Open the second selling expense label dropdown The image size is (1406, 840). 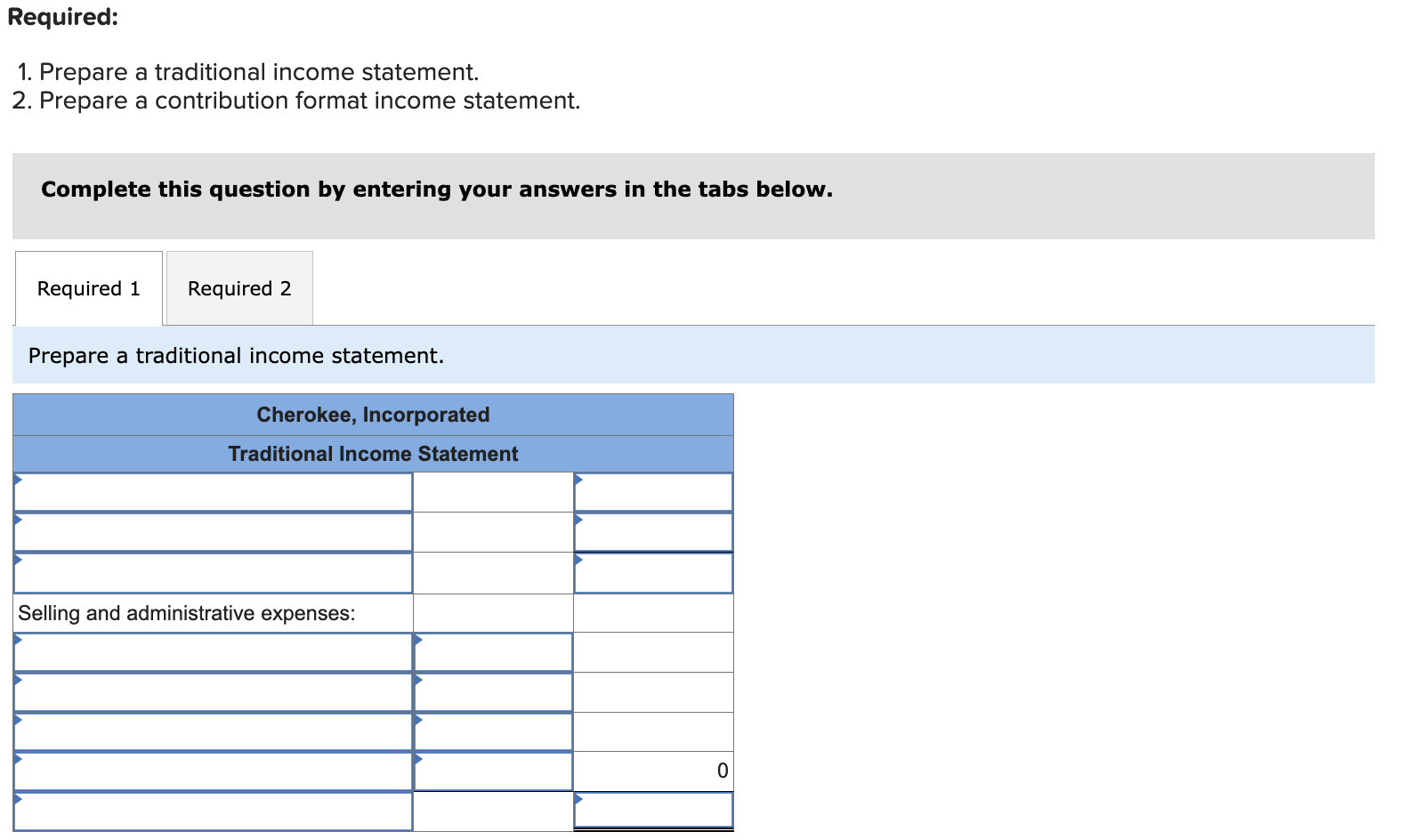[212, 691]
